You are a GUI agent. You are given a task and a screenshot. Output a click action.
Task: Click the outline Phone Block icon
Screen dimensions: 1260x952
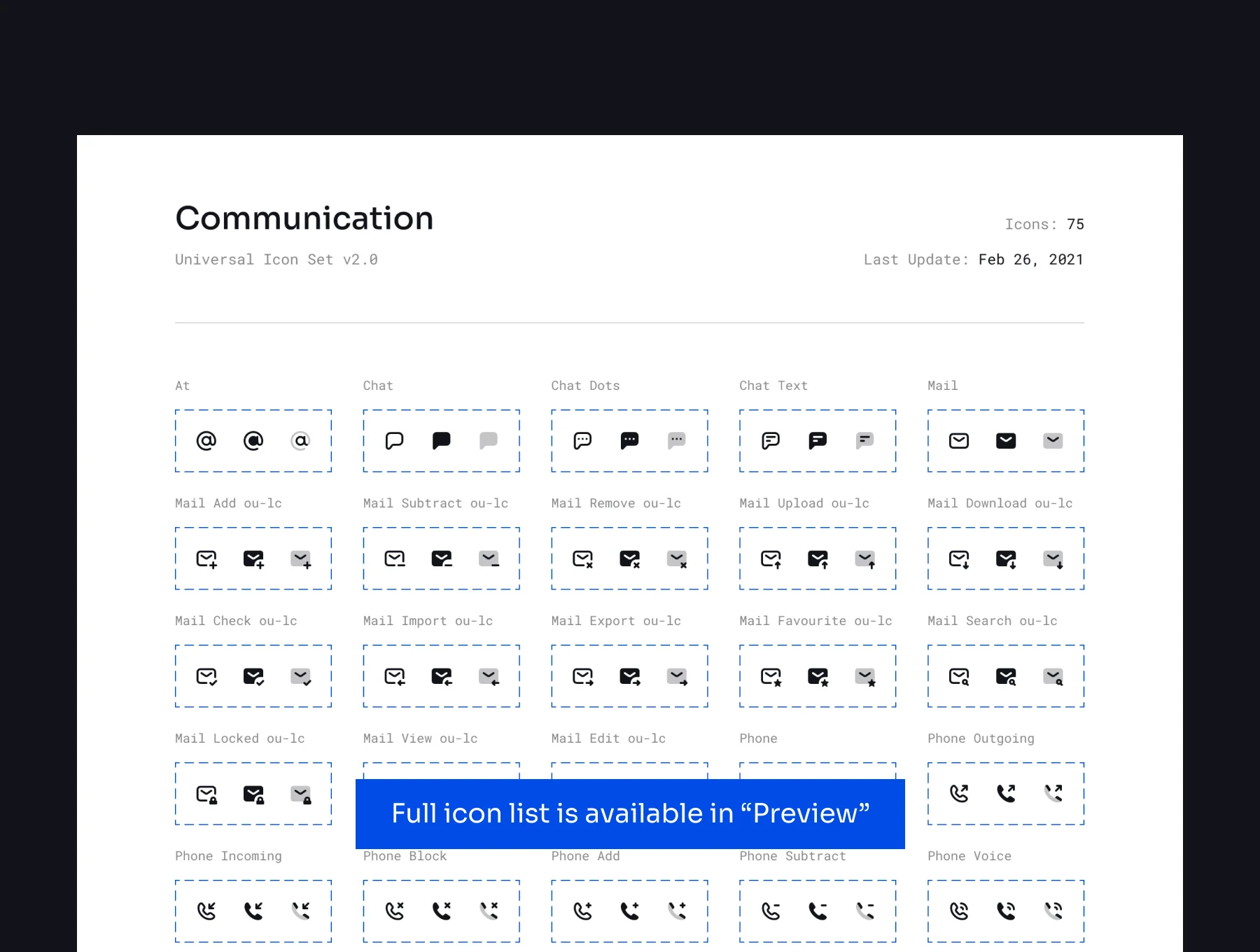click(x=395, y=911)
